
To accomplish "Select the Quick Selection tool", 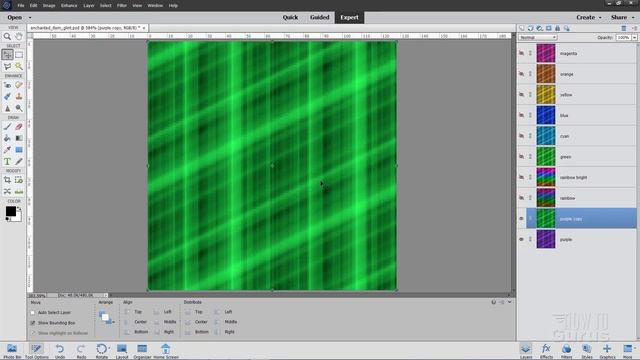I will click(x=19, y=66).
